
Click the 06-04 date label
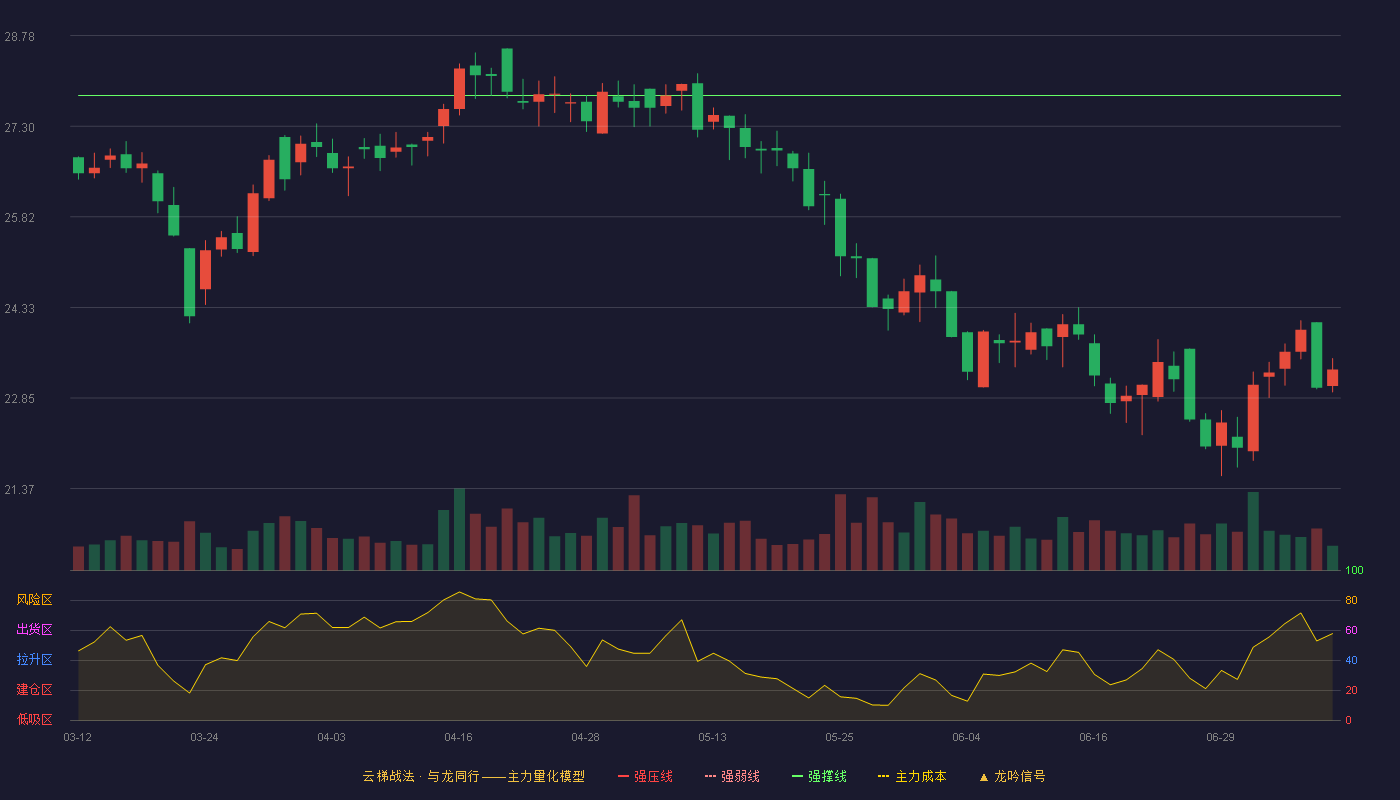coord(966,737)
